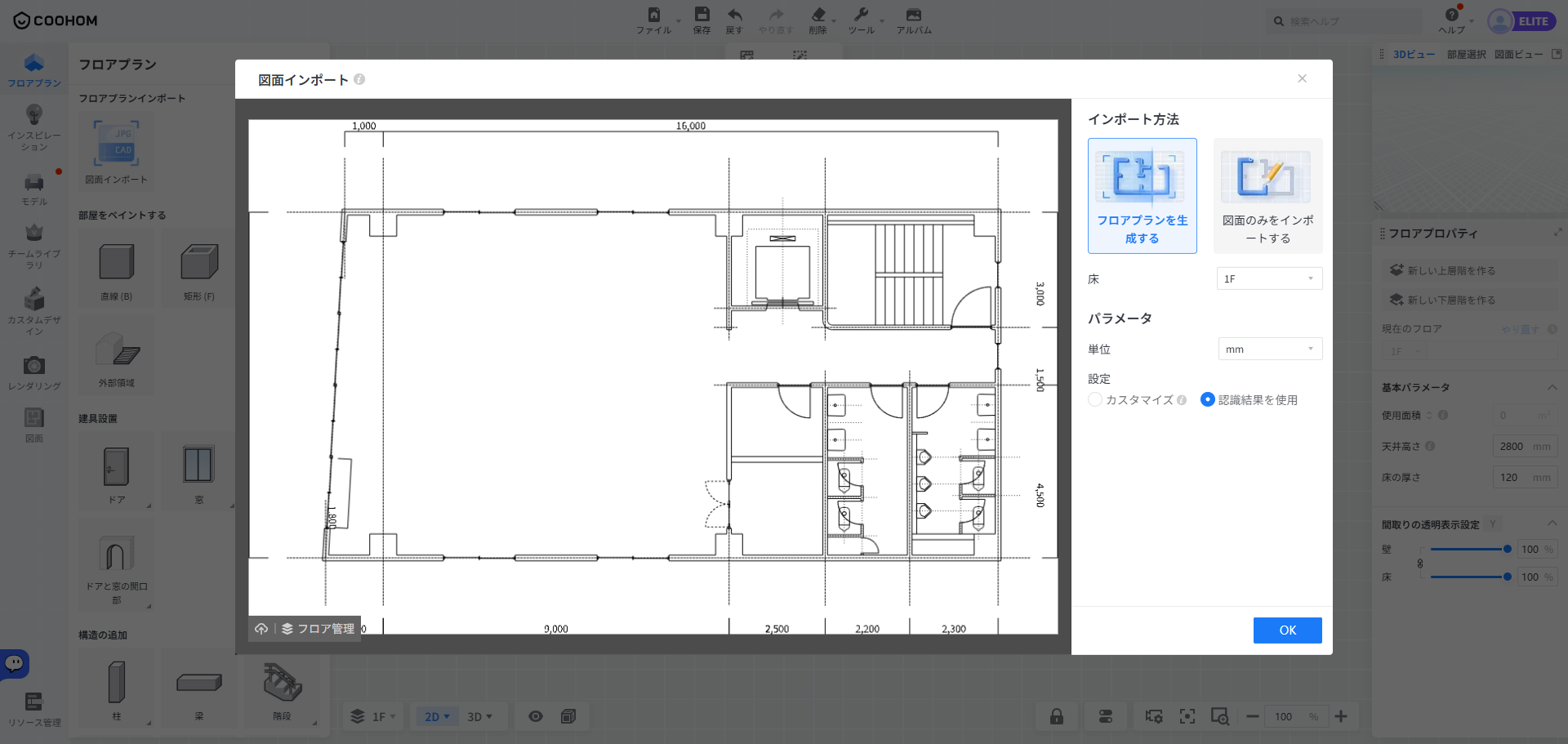The image size is (1568, 744).
Task: Adjust the 床 transparency slider
Action: 1468,577
